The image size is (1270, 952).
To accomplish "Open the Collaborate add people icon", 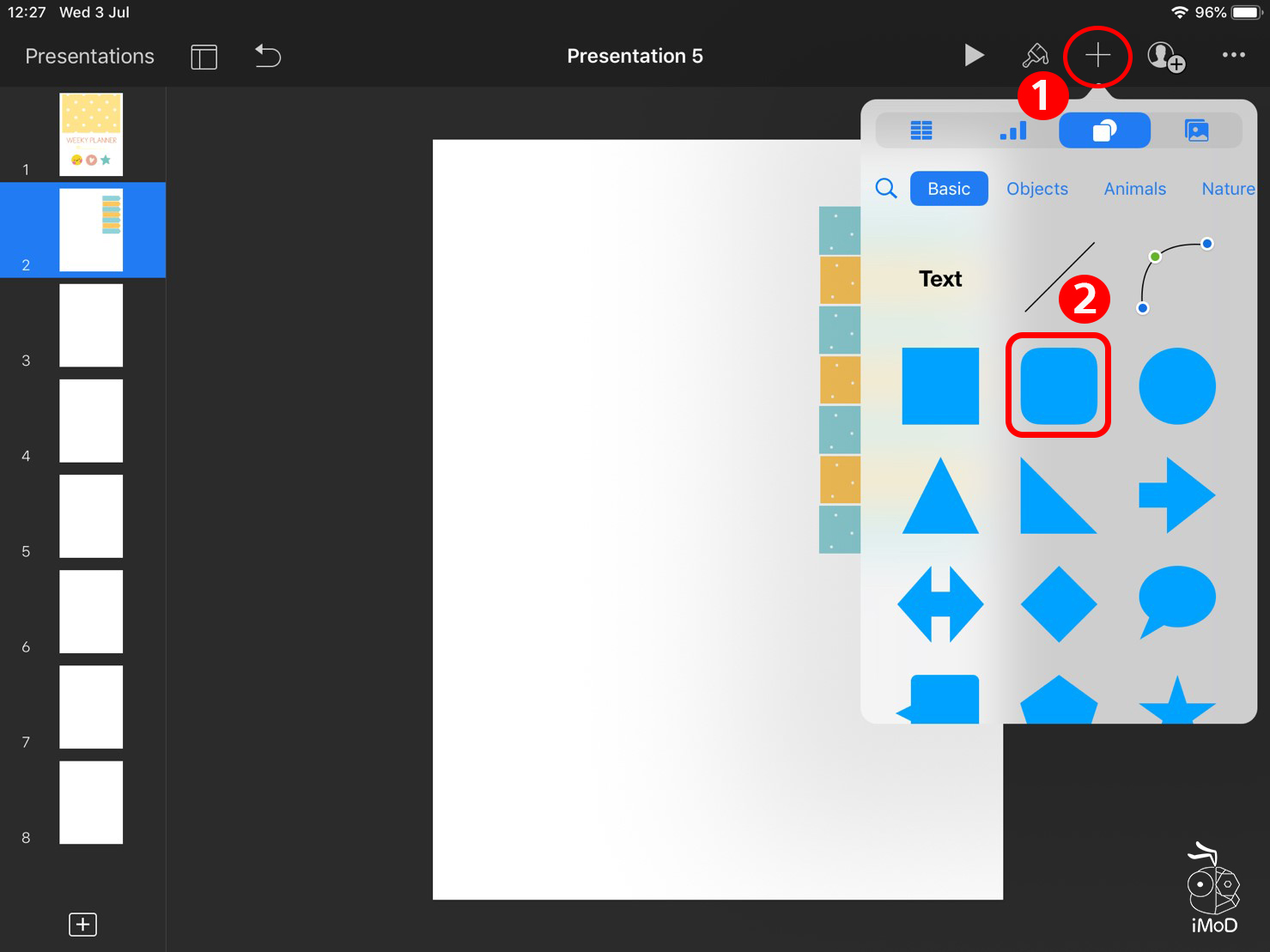I will pos(1166,58).
